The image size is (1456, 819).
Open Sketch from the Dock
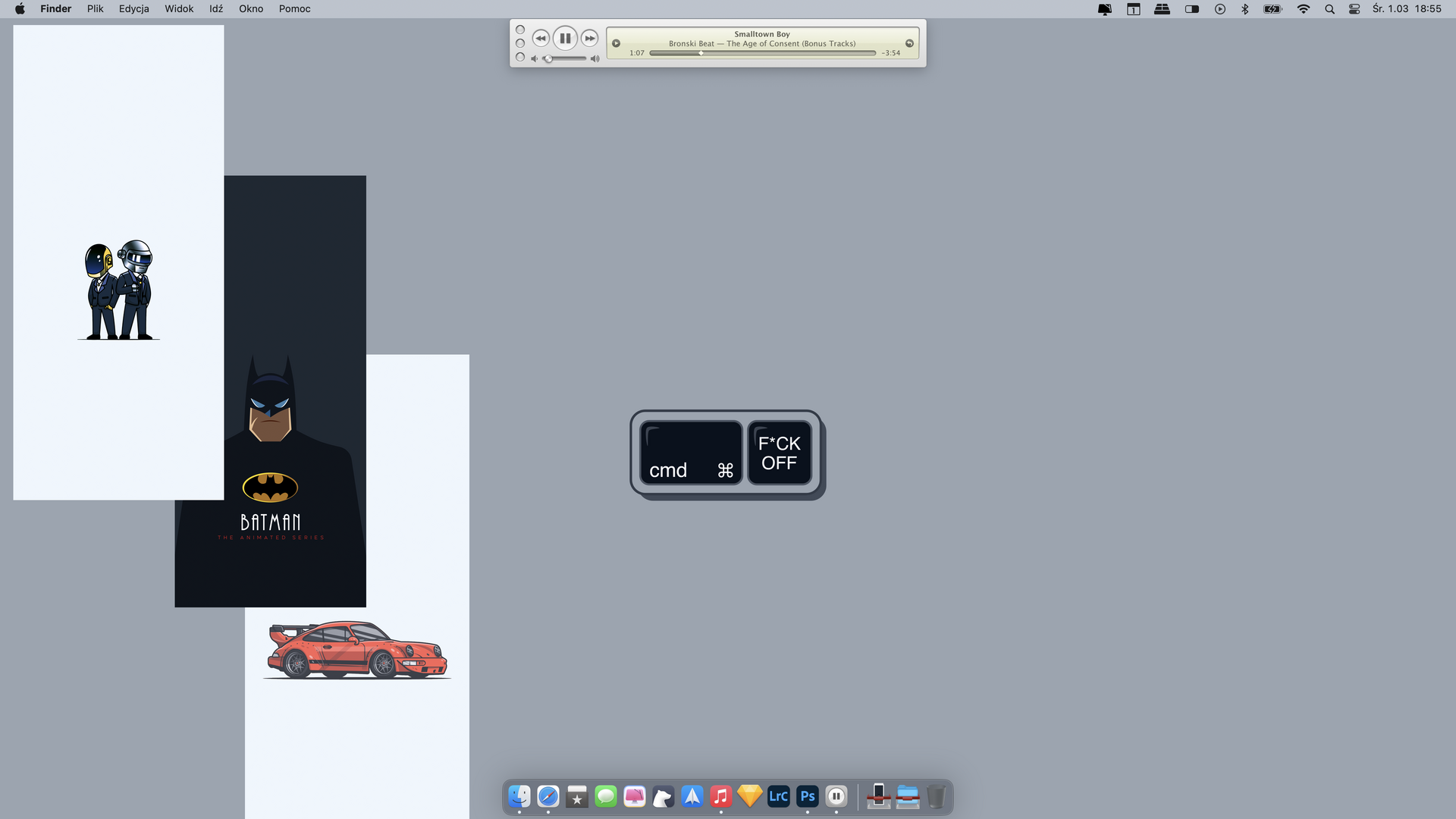(750, 796)
